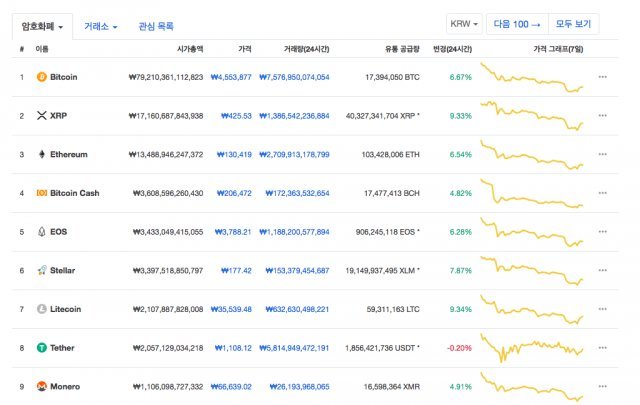Viewport: 640px width, 405px height.
Task: Click the Bitcoin Cash logo icon
Action: pyautogui.click(x=41, y=193)
